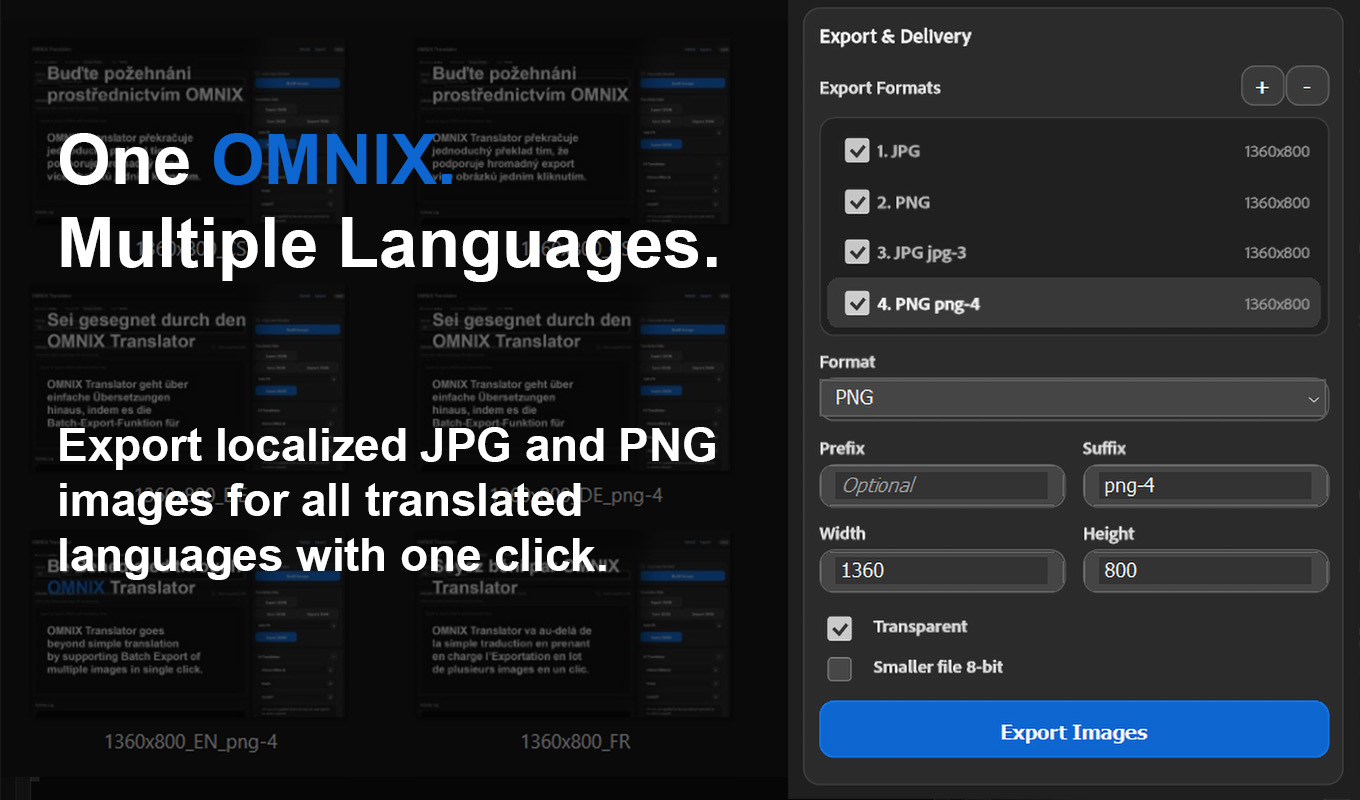The width and height of the screenshot is (1360, 800).
Task: Disable the Transparent checkbox
Action: [839, 628]
